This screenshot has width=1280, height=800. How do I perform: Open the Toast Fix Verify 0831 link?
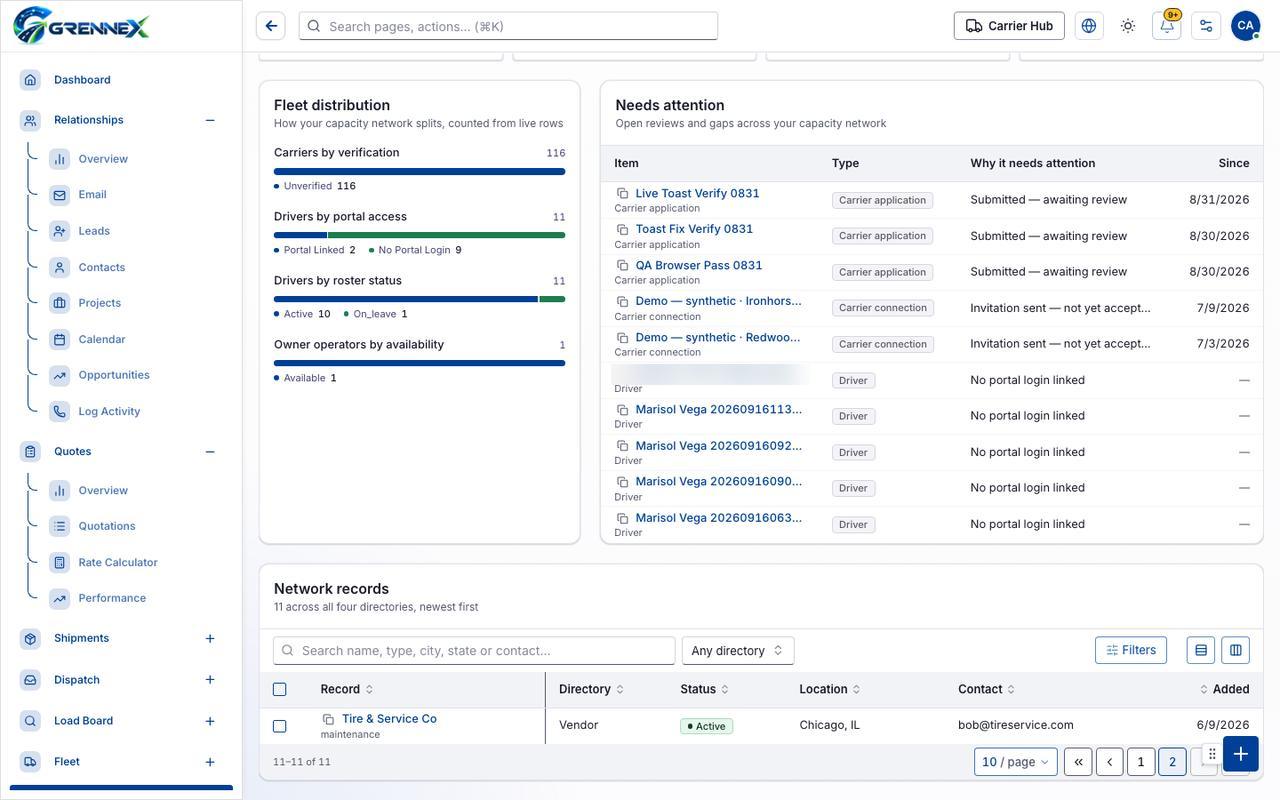[694, 229]
